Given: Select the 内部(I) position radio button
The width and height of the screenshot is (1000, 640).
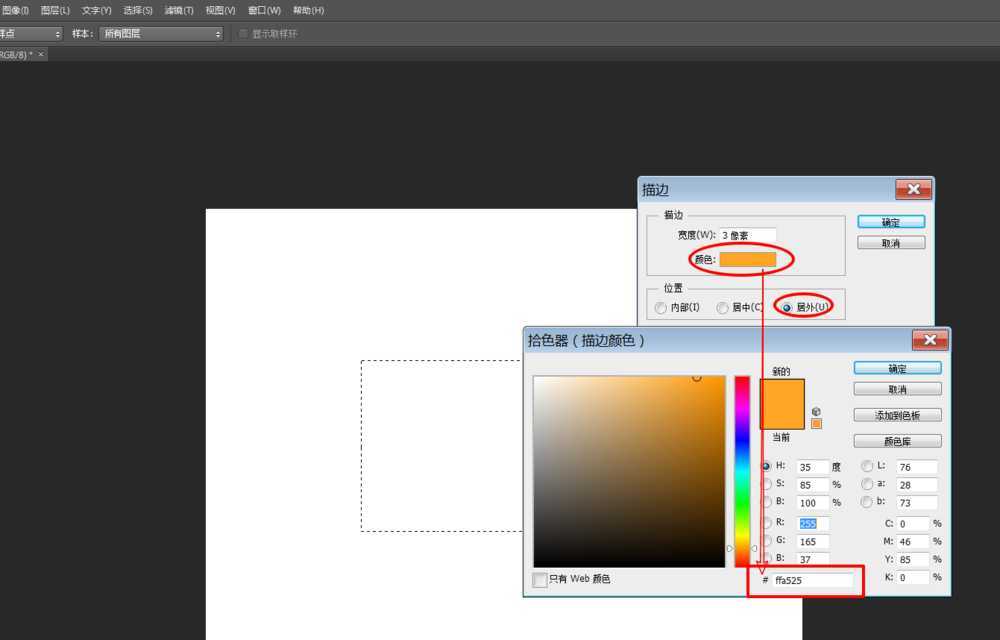Looking at the screenshot, I should coord(660,308).
